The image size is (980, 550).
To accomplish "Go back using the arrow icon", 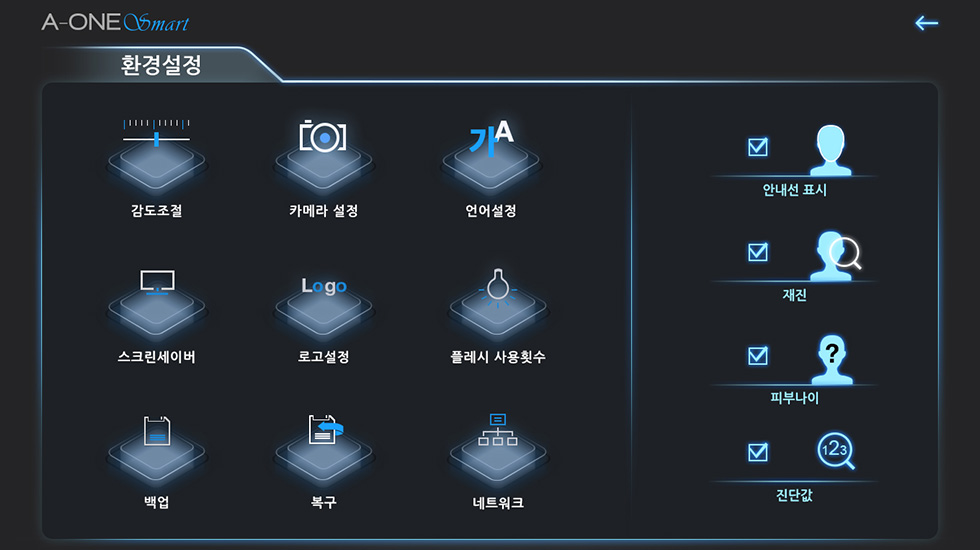I will [x=926, y=23].
